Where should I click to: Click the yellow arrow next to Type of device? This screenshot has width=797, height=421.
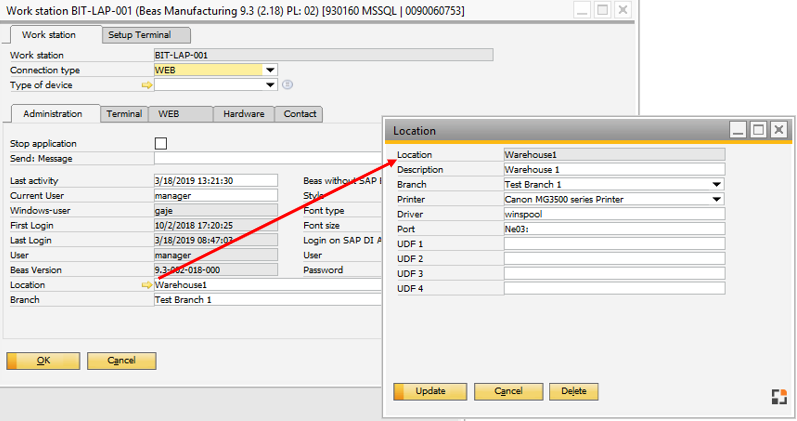point(147,85)
